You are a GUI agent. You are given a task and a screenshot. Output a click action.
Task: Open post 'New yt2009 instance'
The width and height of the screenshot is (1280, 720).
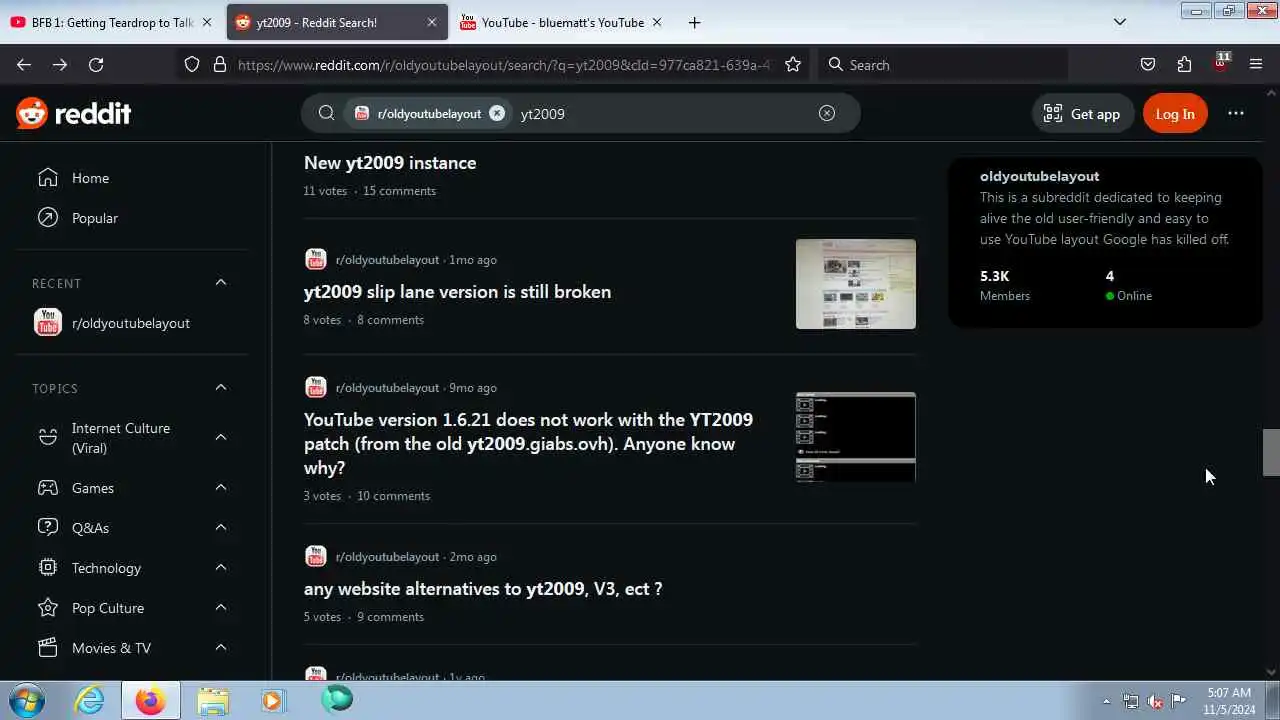390,163
